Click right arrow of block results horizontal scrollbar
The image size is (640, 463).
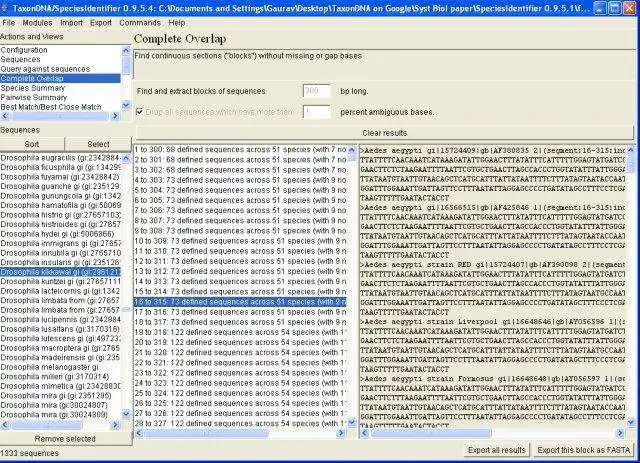tap(341, 433)
